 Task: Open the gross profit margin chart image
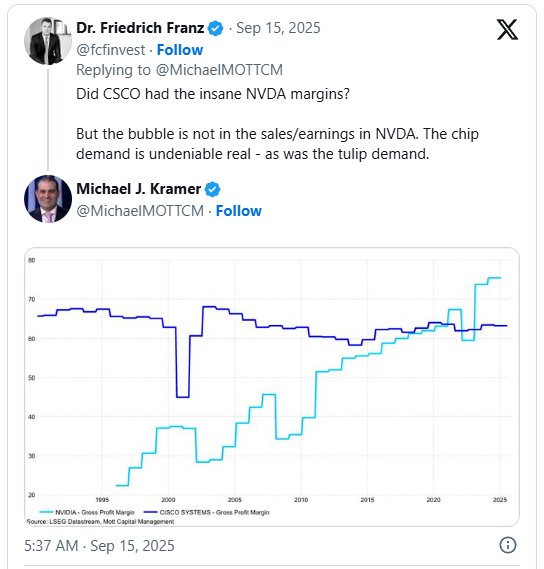pyautogui.click(x=272, y=387)
